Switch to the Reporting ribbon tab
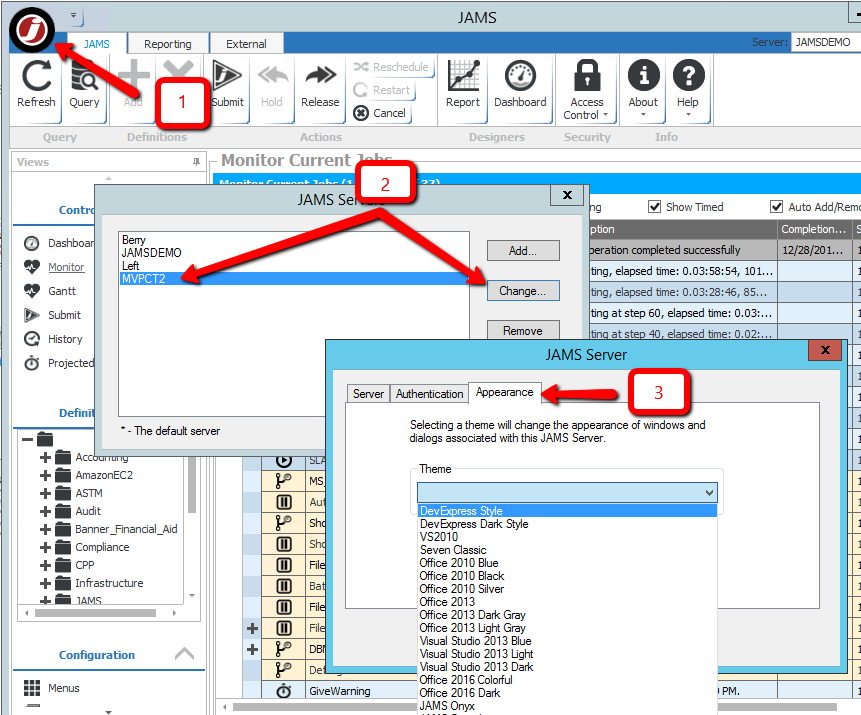The width and height of the screenshot is (861, 715). pos(167,44)
